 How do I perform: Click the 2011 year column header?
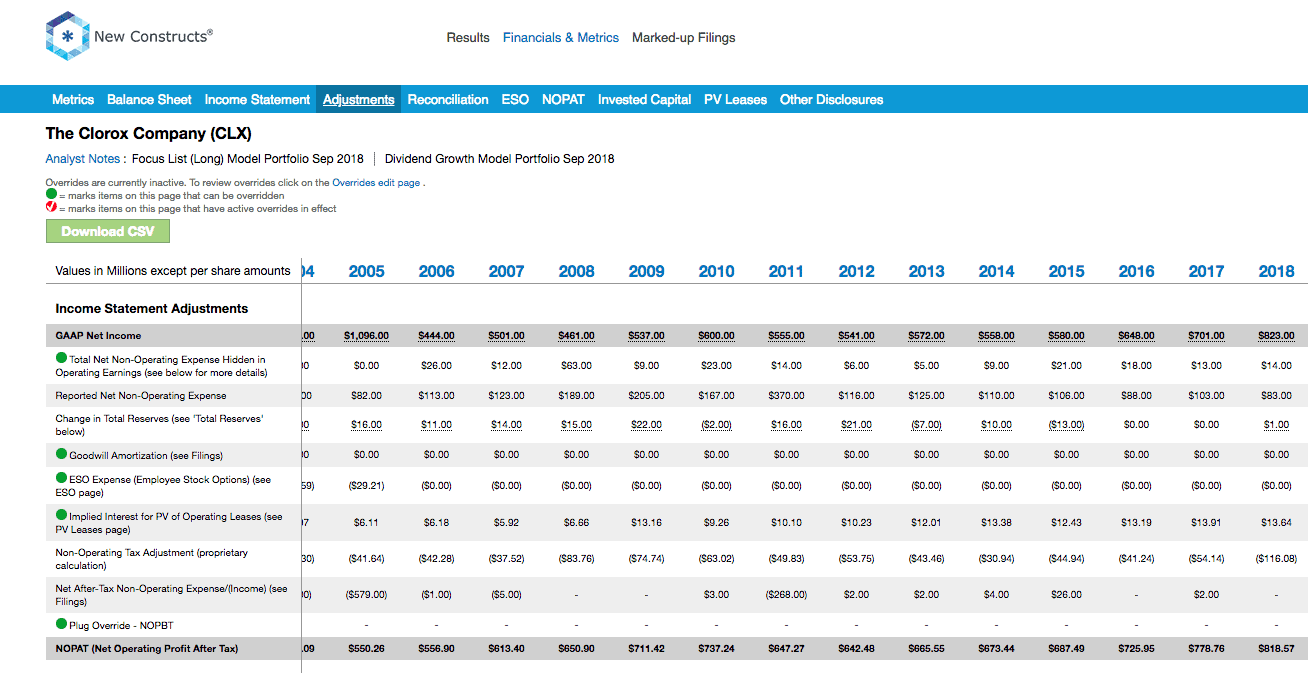point(786,271)
